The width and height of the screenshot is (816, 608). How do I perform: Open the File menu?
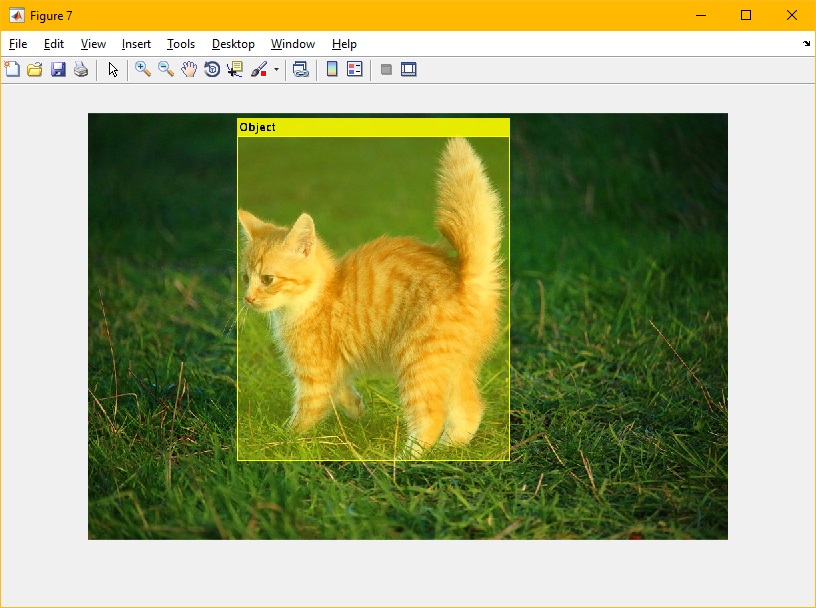[18, 44]
